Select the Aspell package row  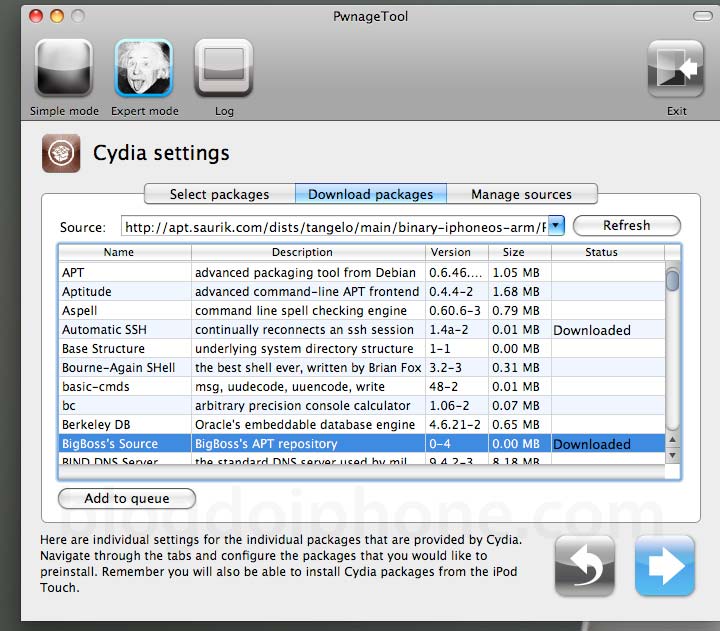coord(362,310)
